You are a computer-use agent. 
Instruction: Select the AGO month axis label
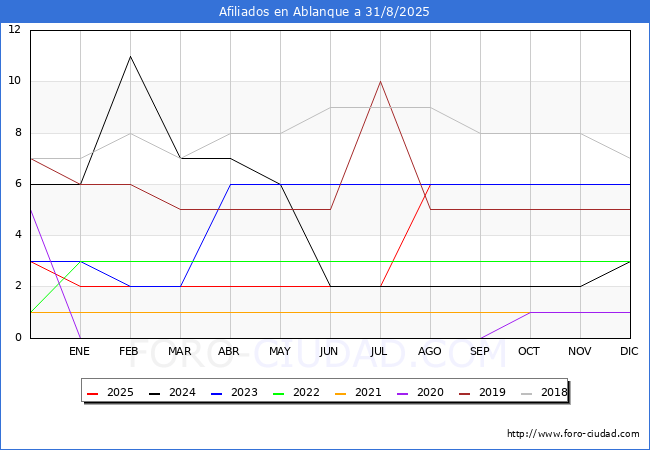click(x=429, y=351)
